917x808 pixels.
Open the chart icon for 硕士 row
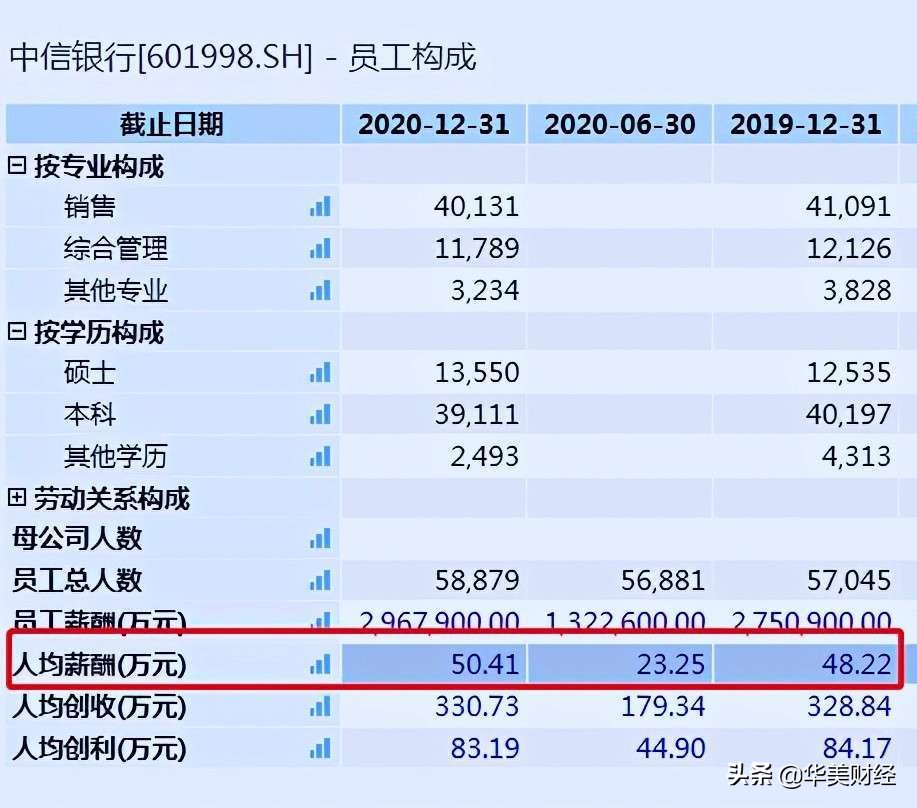pos(320,373)
